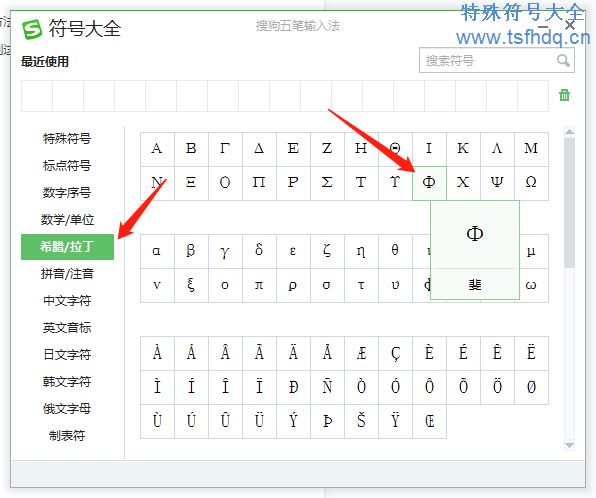This screenshot has height=498, width=596.
Task: Open the 特殊符号 category
Action: click(x=67, y=139)
